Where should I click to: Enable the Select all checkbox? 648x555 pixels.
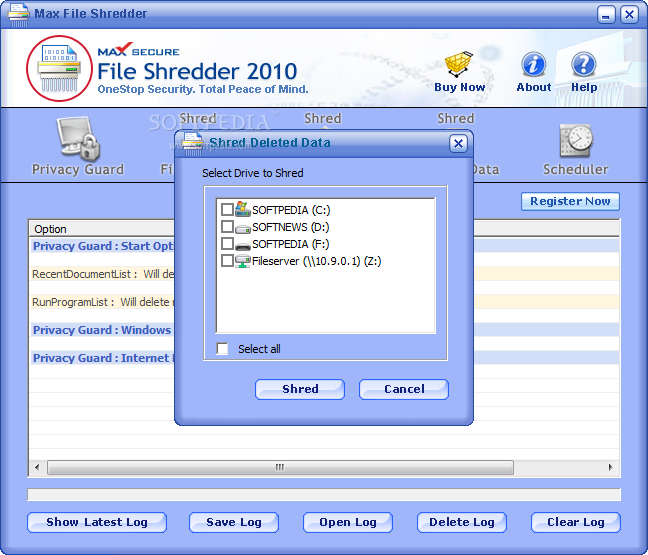(x=222, y=349)
